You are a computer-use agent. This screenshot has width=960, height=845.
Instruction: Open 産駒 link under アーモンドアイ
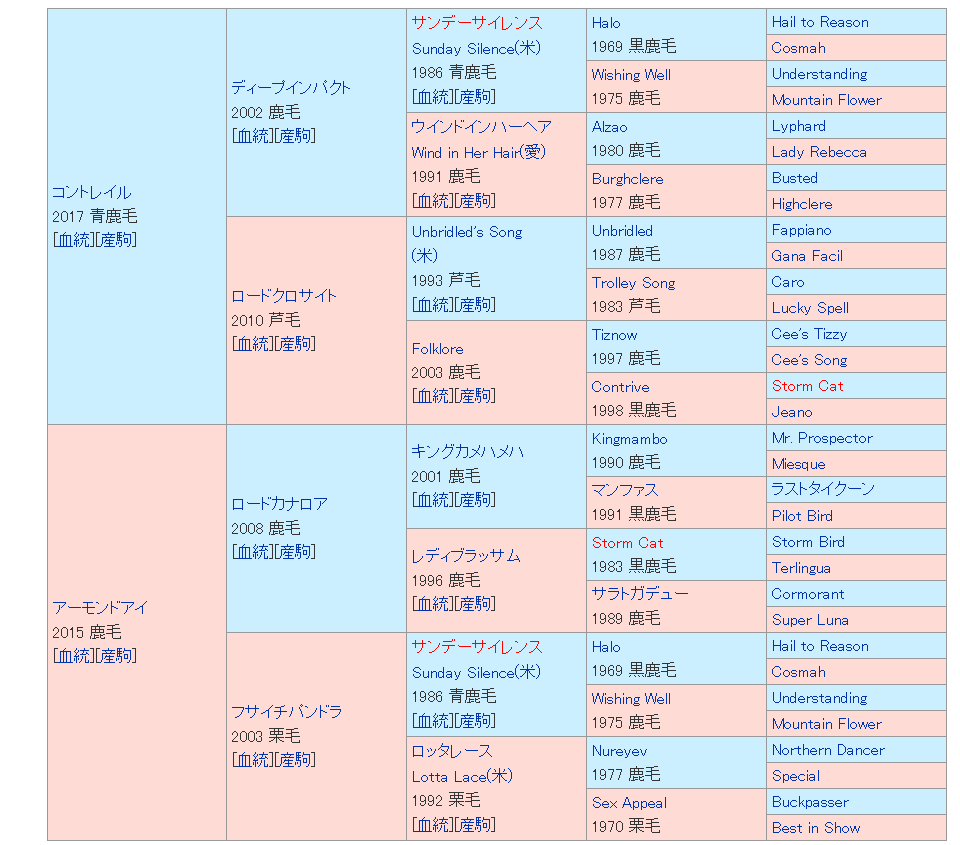[116, 656]
